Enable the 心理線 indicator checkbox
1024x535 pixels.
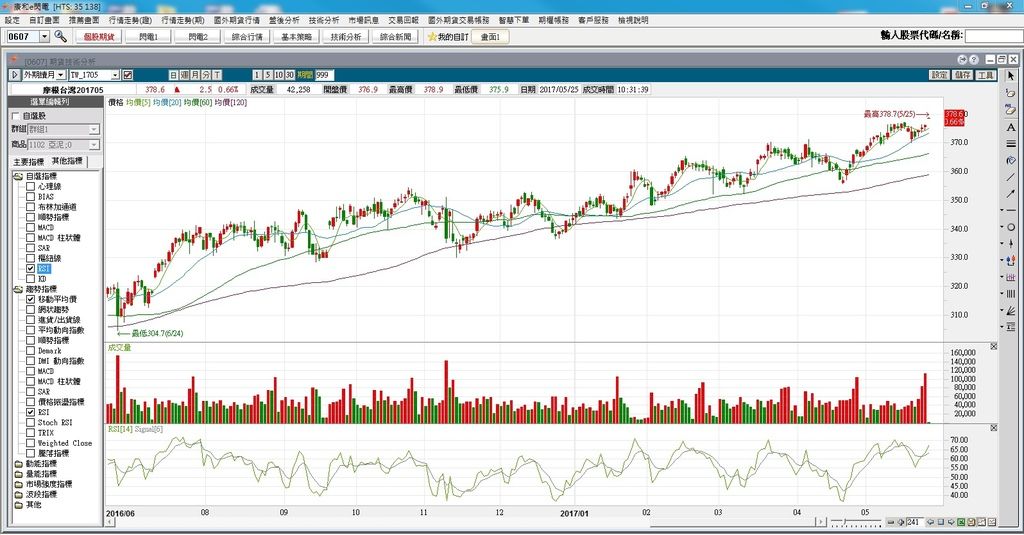tap(30, 186)
